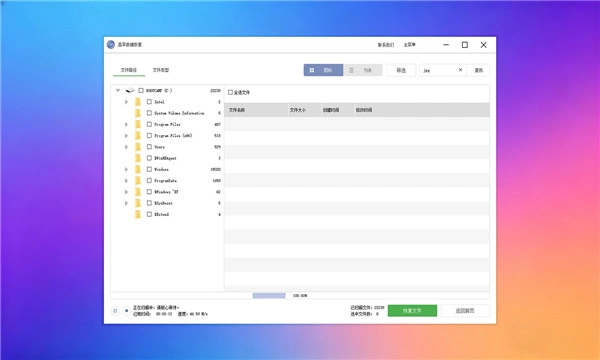Click the Intel folder icon
The height and width of the screenshot is (360, 600).
point(138,102)
